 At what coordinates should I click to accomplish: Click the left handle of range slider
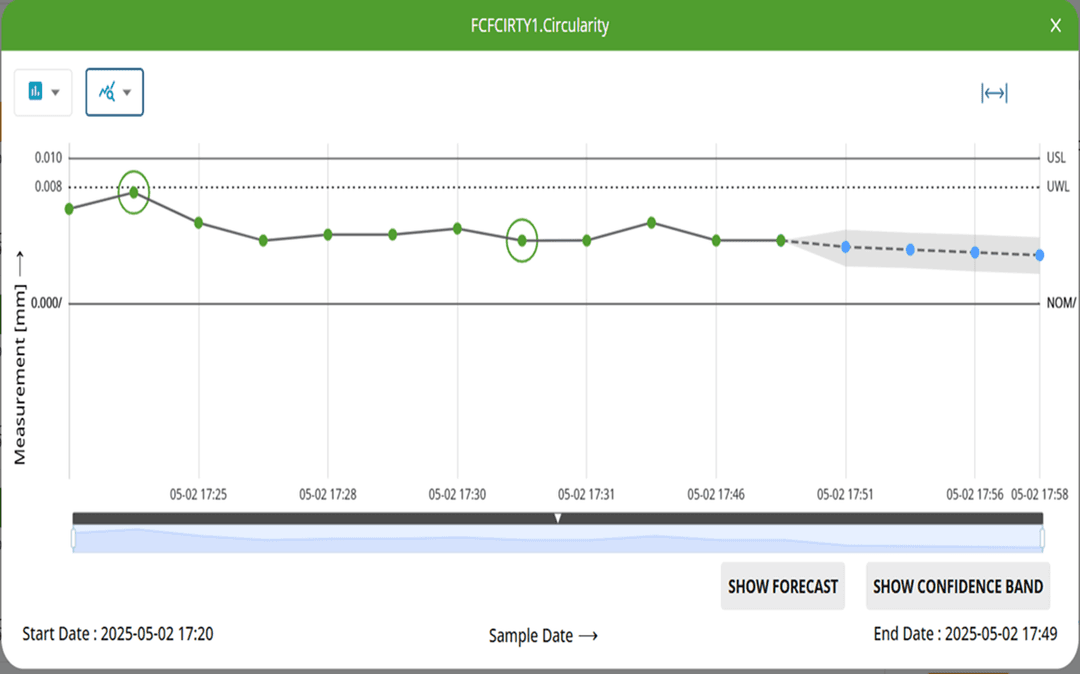(x=73, y=539)
